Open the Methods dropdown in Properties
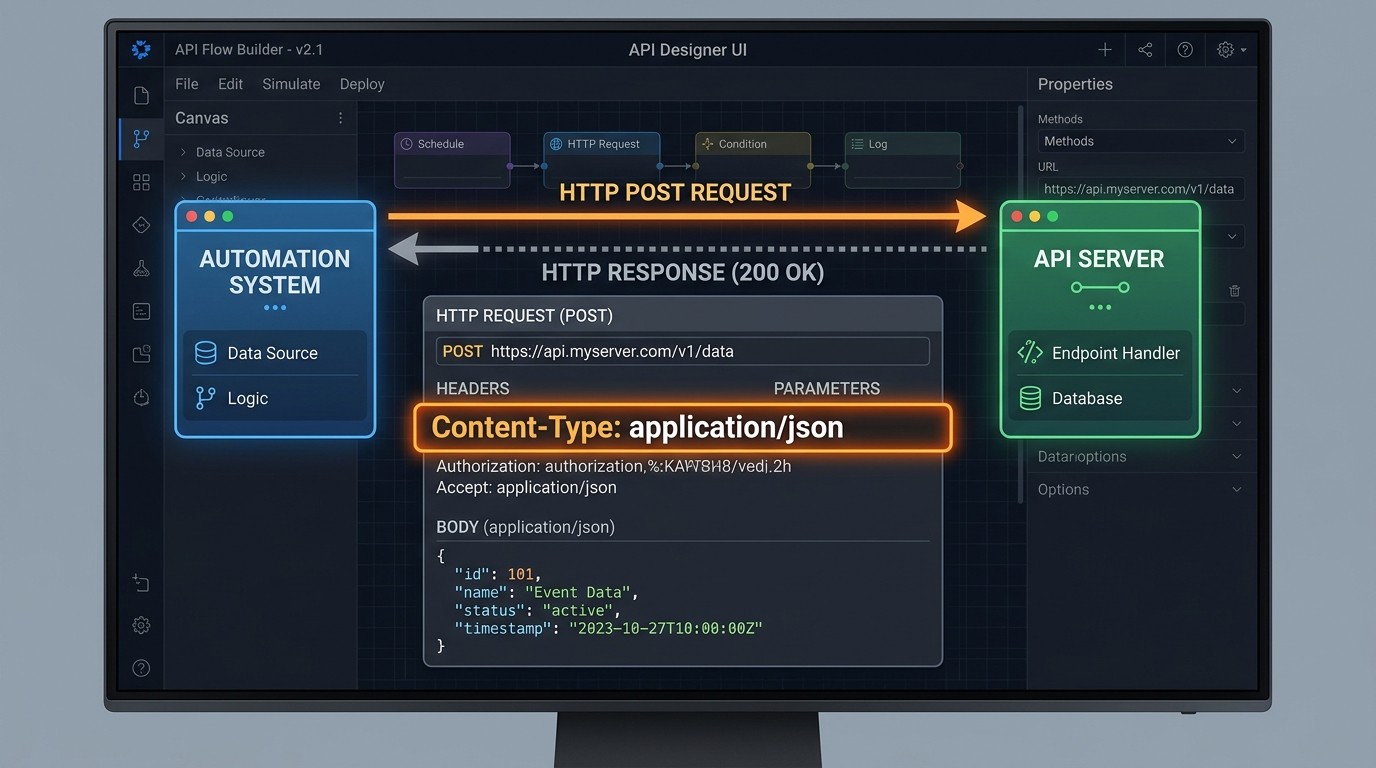The height and width of the screenshot is (768, 1376). point(1140,141)
